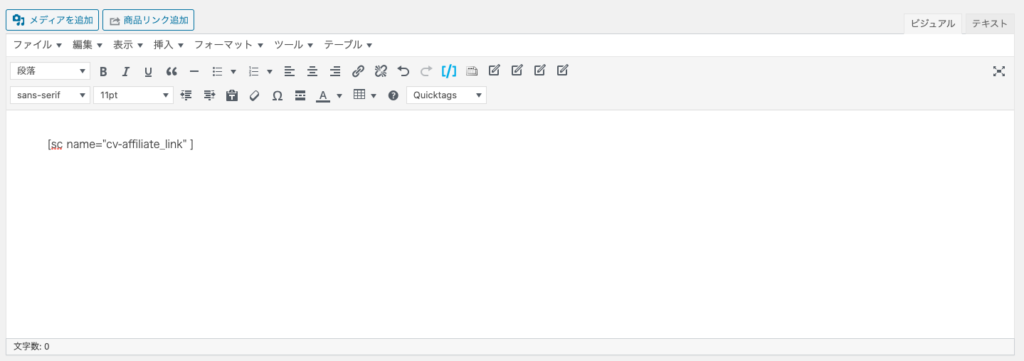
Task: Expand the Quicktags dropdown
Action: pos(446,95)
